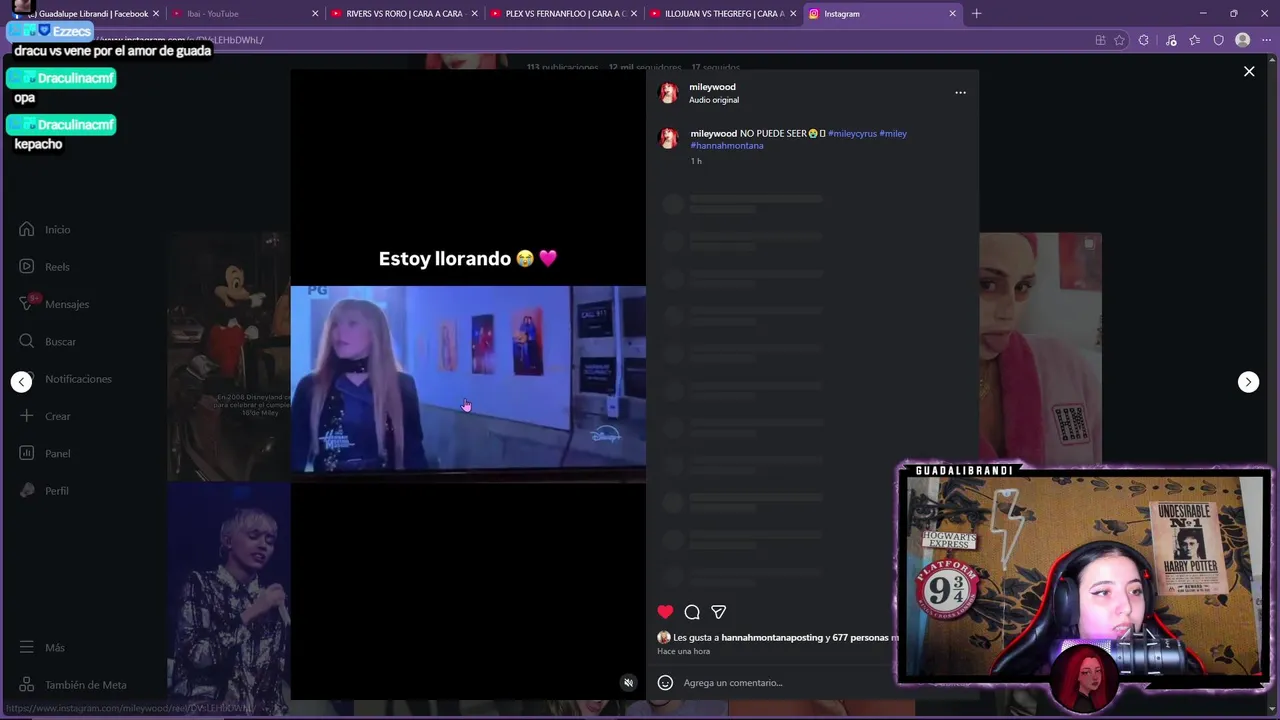Open browser extensions puzzle icon
Image resolution: width=1280 pixels, height=720 pixels.
pyautogui.click(x=1143, y=40)
